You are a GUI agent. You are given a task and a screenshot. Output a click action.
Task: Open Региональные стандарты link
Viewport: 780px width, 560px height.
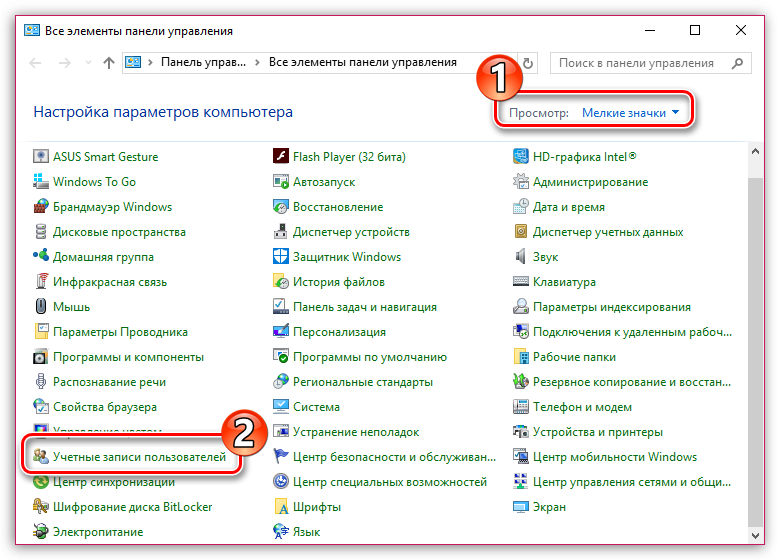363,381
